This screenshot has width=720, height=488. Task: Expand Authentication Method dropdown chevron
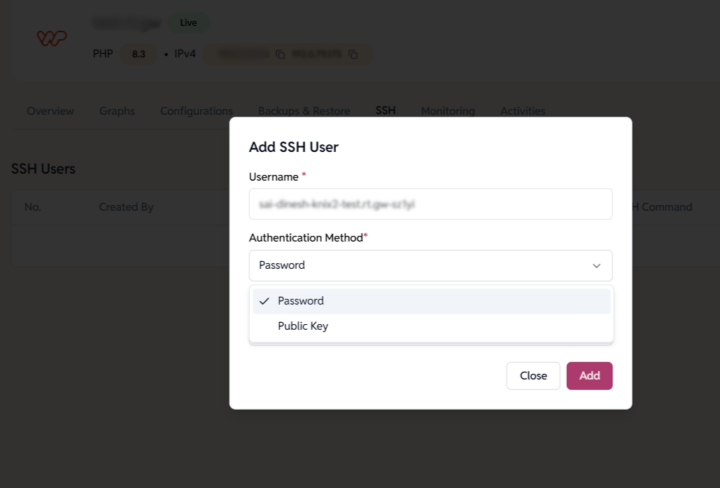tap(596, 266)
